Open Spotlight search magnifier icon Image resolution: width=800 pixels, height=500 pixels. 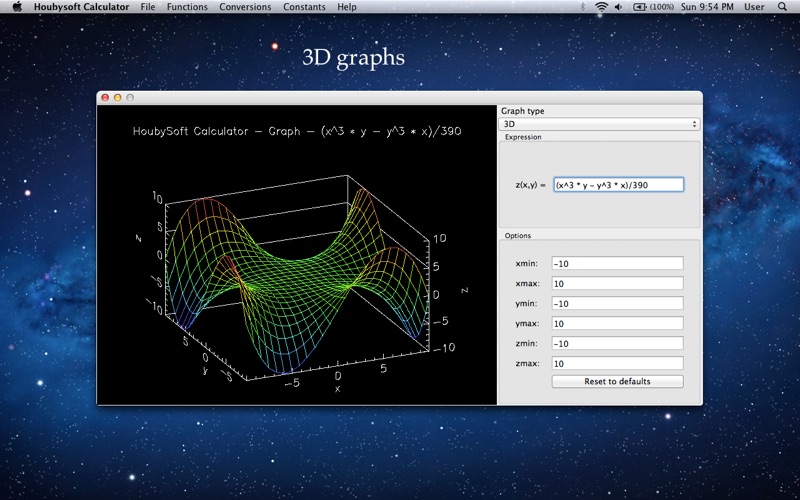[x=782, y=7]
